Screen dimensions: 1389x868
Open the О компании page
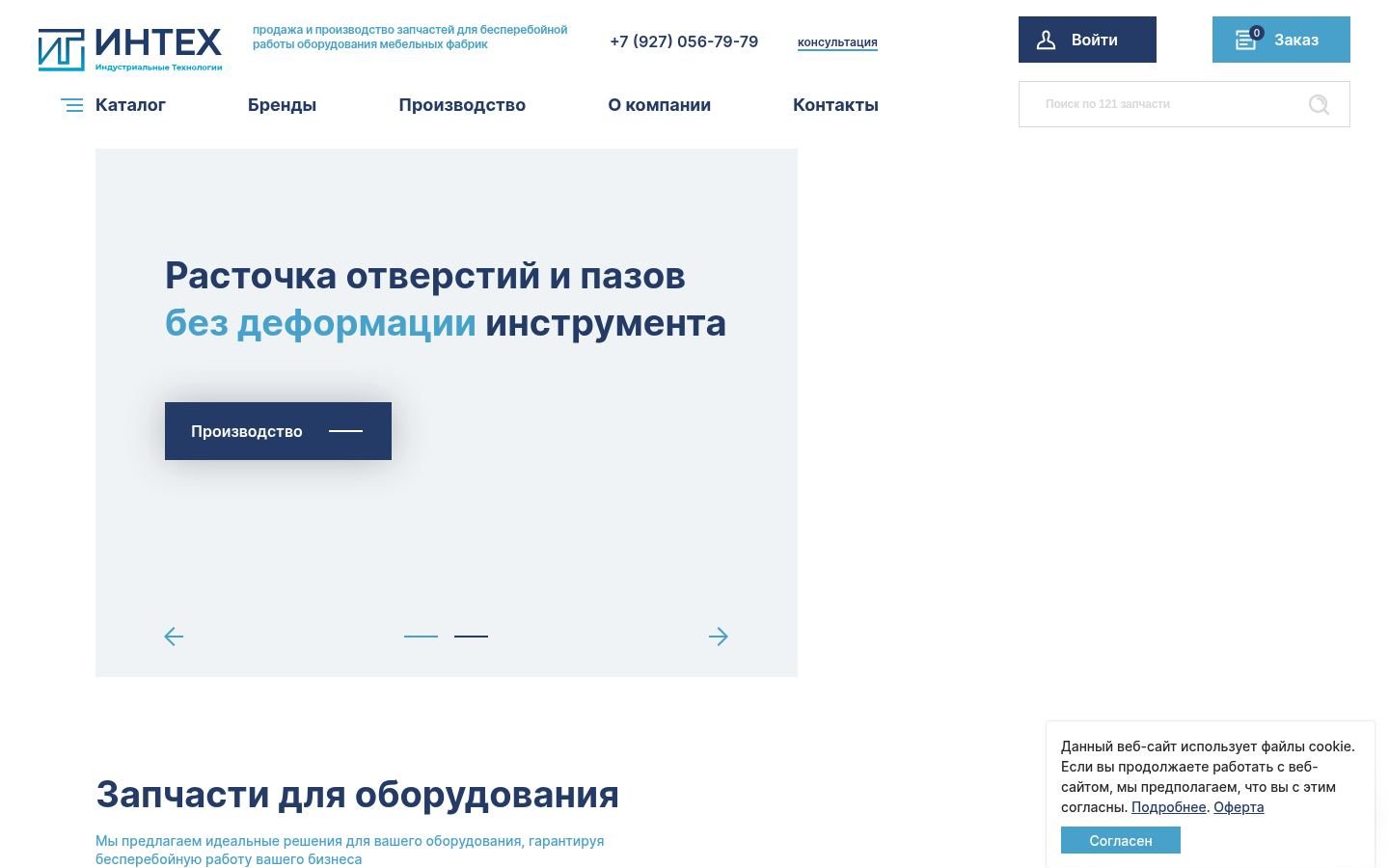point(660,105)
